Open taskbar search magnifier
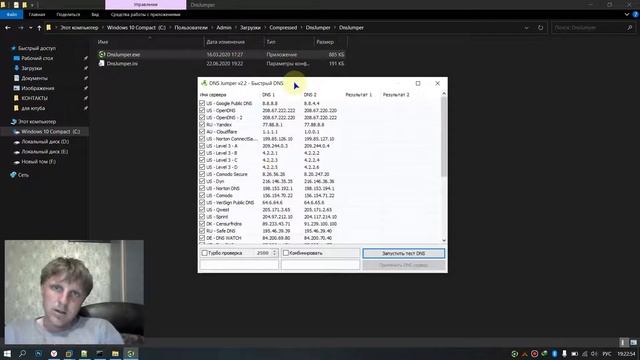The image size is (640, 360). [23, 353]
